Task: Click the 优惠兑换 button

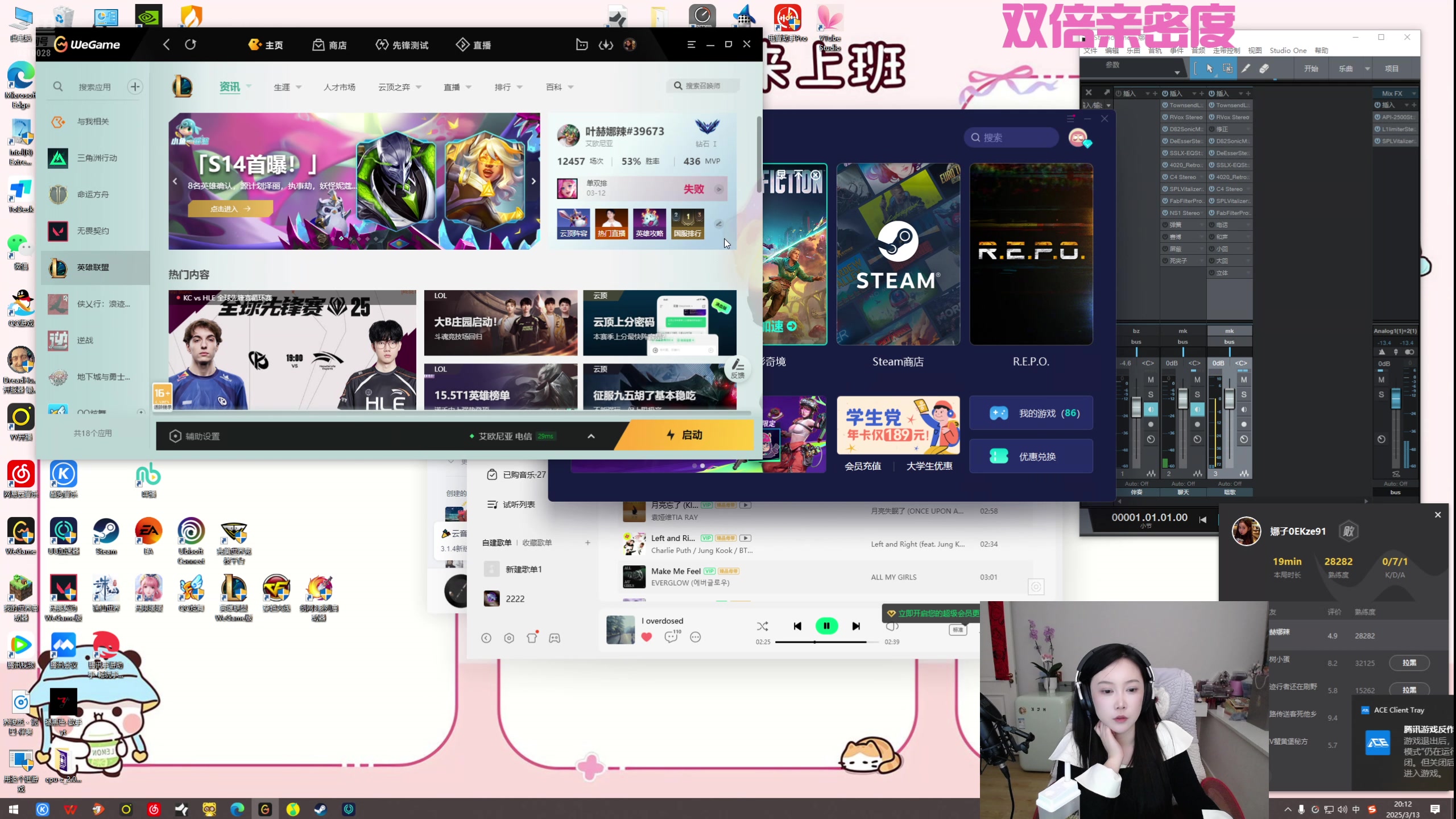Action: [x=1031, y=456]
